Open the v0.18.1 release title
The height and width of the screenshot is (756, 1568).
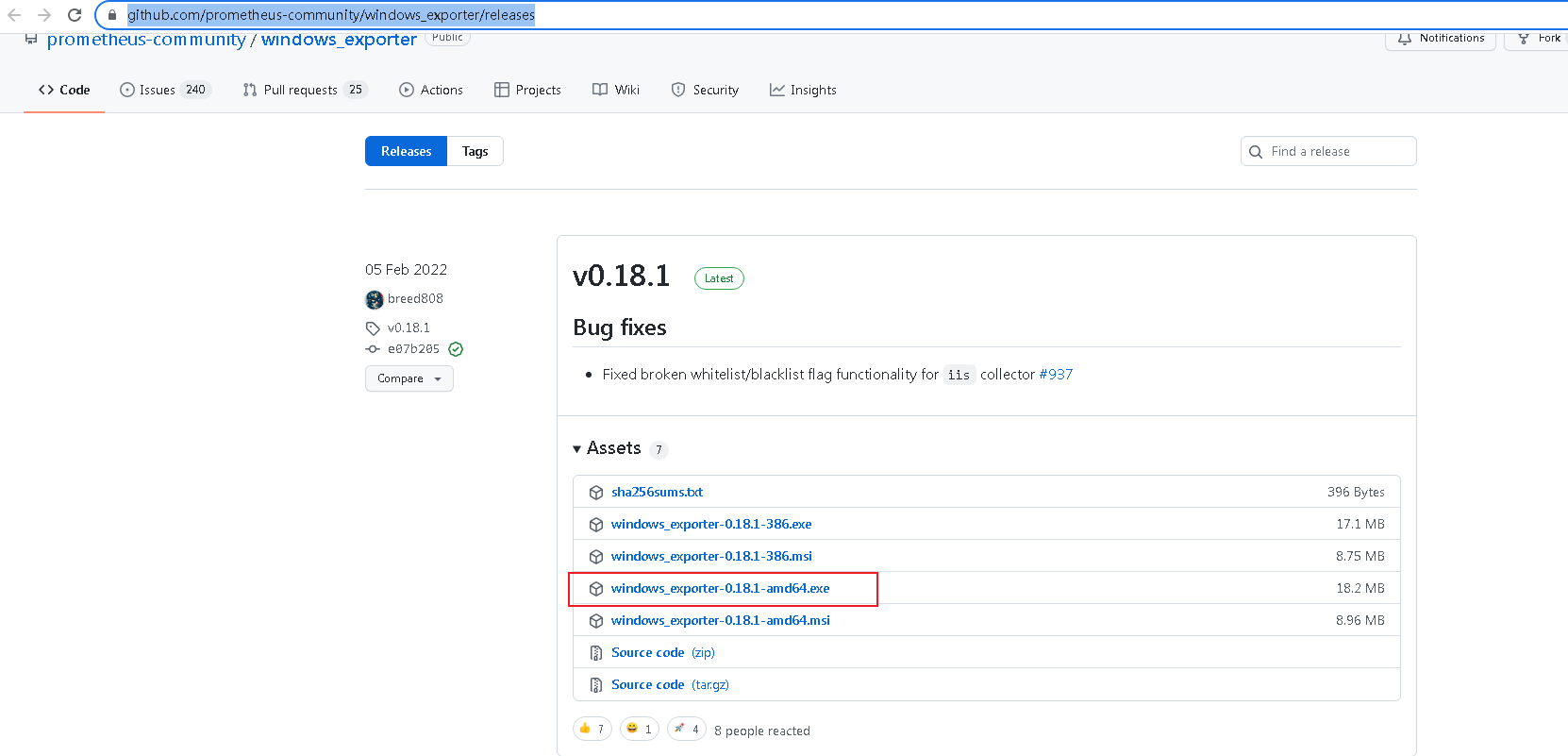point(621,276)
